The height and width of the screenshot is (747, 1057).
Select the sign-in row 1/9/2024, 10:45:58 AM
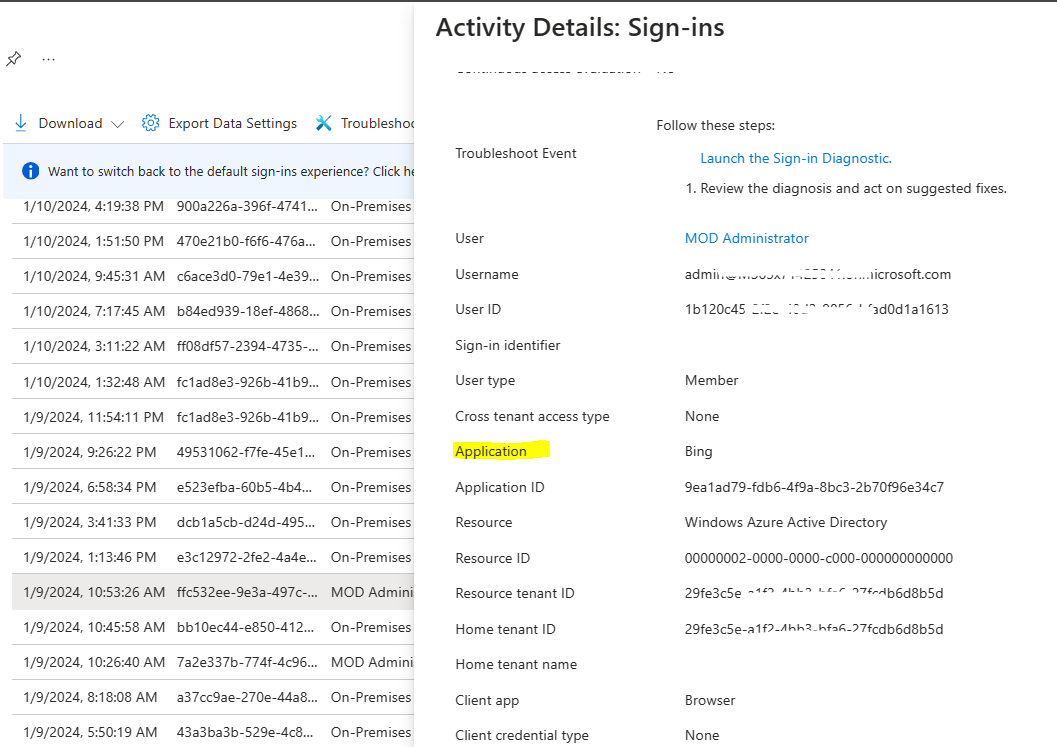[212, 628]
